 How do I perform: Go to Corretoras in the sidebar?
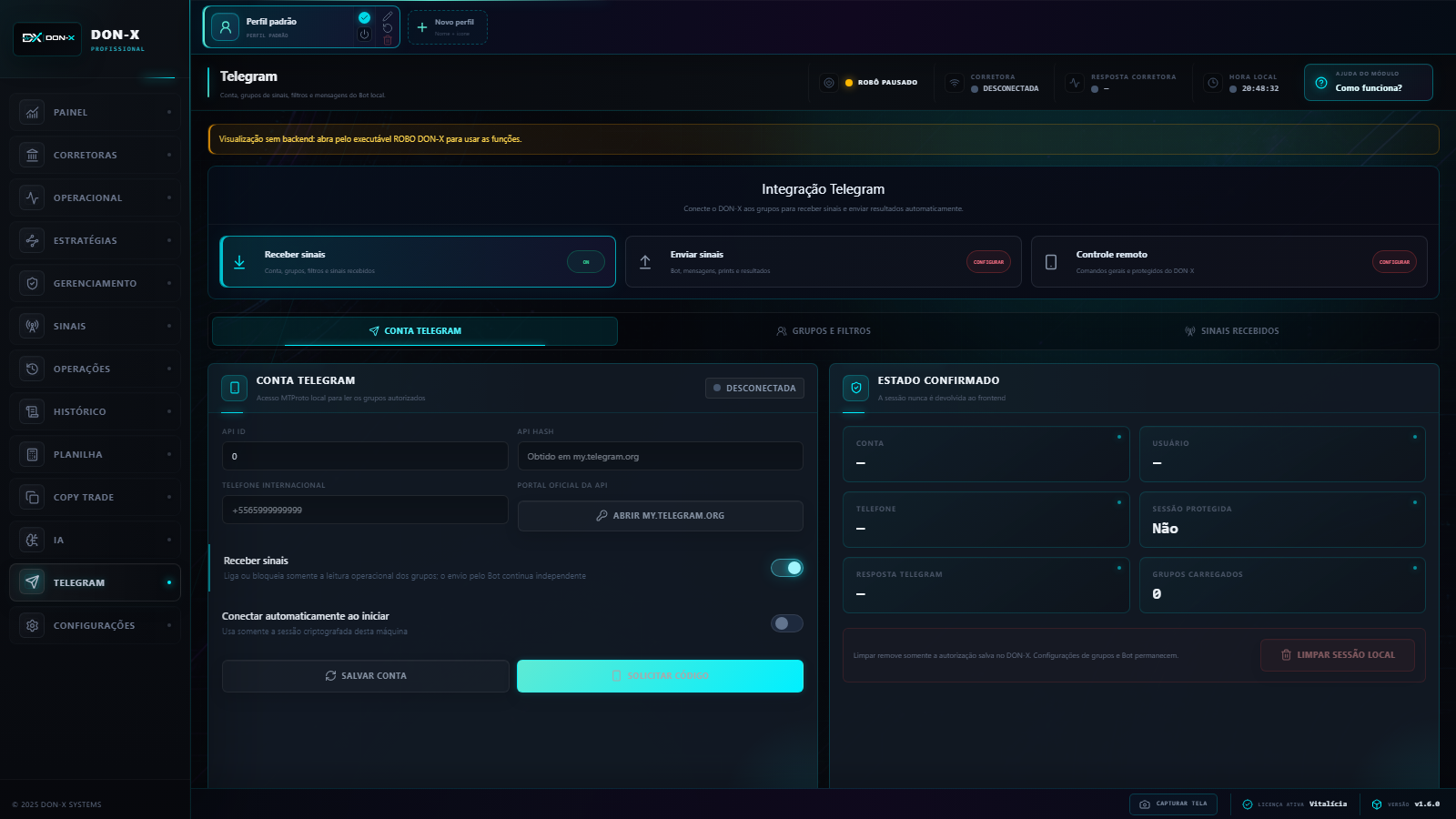coord(95,155)
